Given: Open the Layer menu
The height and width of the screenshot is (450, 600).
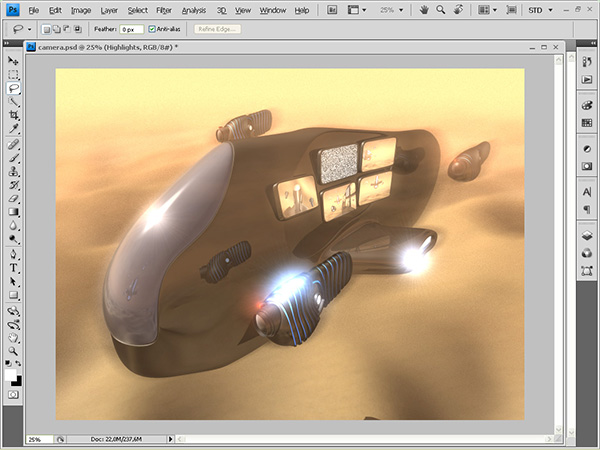Looking at the screenshot, I should coord(109,10).
